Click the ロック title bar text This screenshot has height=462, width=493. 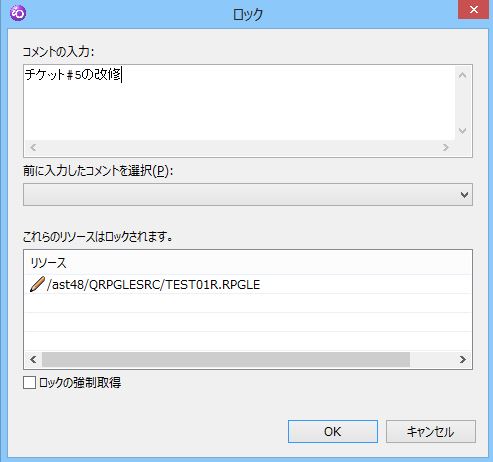[x=248, y=14]
